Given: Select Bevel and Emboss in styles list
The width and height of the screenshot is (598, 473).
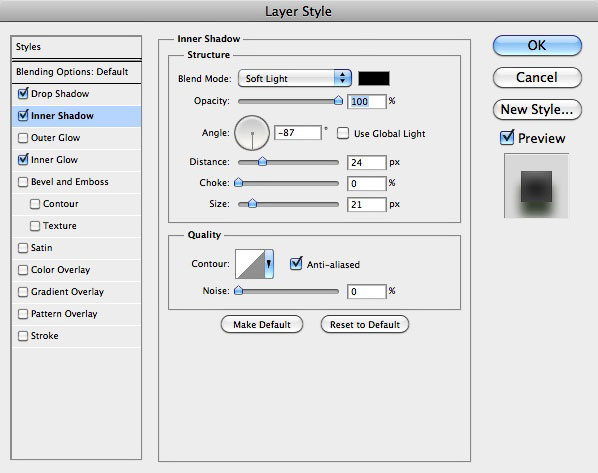Looking at the screenshot, I should pyautogui.click(x=69, y=182).
